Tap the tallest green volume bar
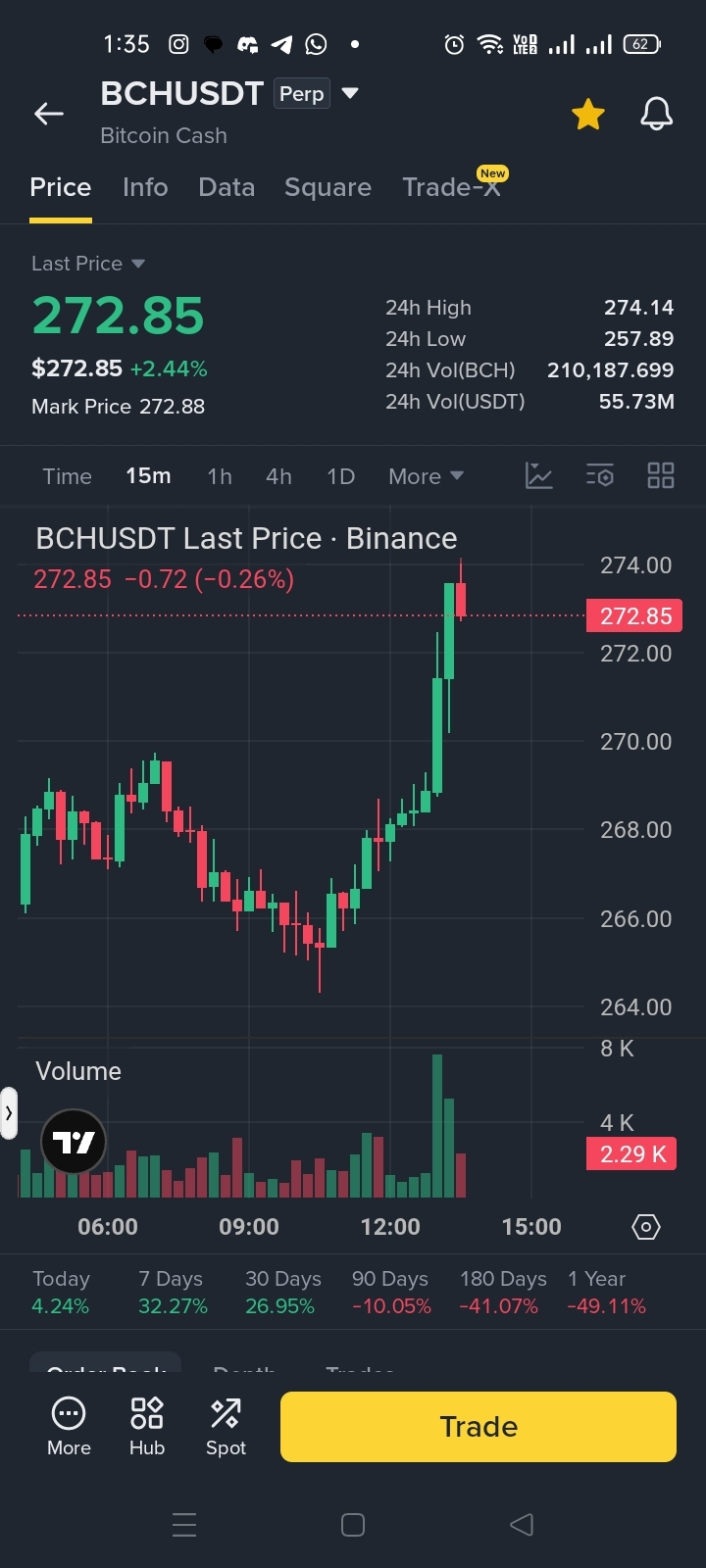Screen dimensions: 706x1568 tap(437, 1126)
